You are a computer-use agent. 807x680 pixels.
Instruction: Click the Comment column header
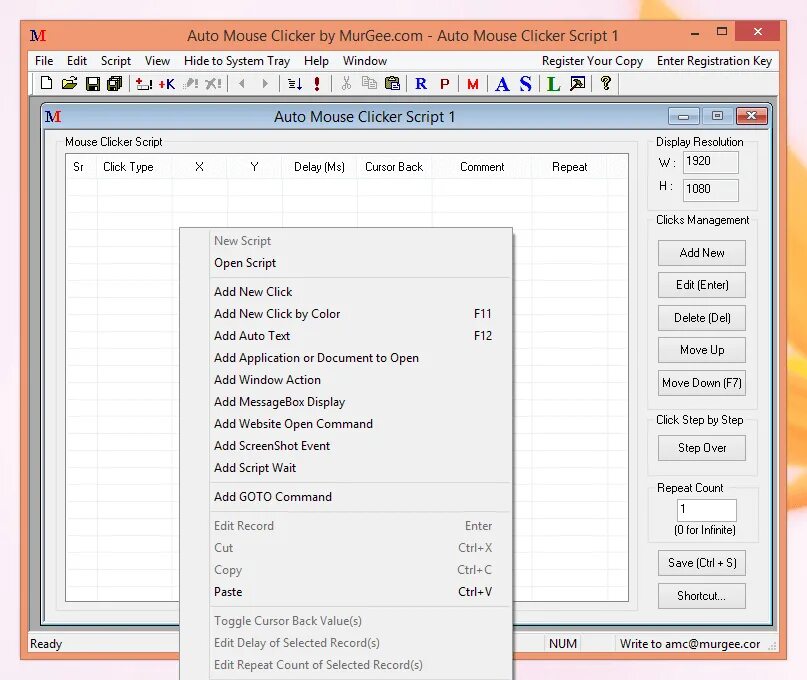(482, 167)
